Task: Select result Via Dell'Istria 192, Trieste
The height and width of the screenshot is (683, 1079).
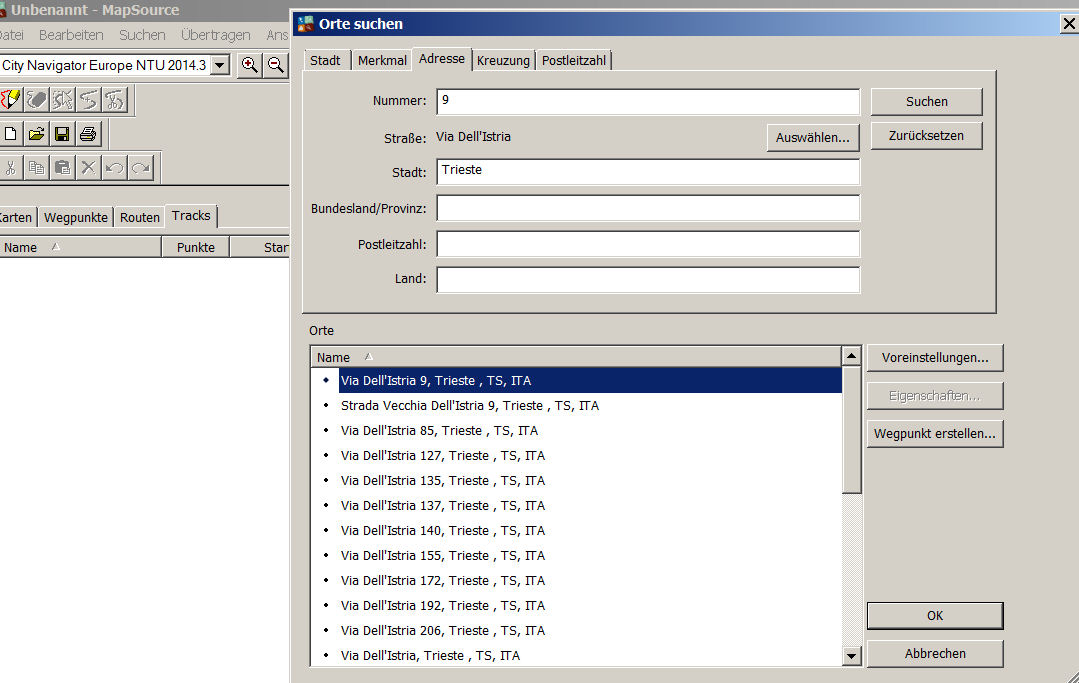Action: pyautogui.click(x=576, y=605)
